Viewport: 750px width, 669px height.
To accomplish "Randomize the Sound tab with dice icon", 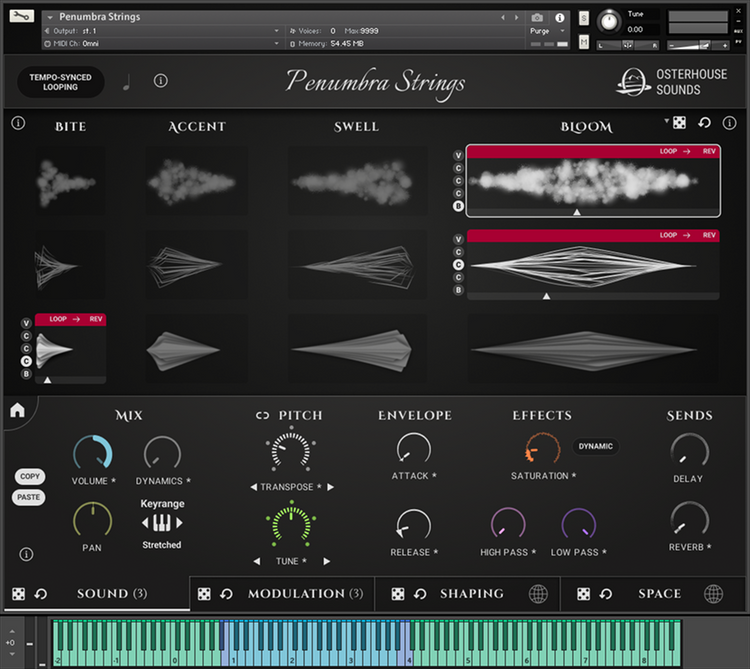I will coord(19,593).
